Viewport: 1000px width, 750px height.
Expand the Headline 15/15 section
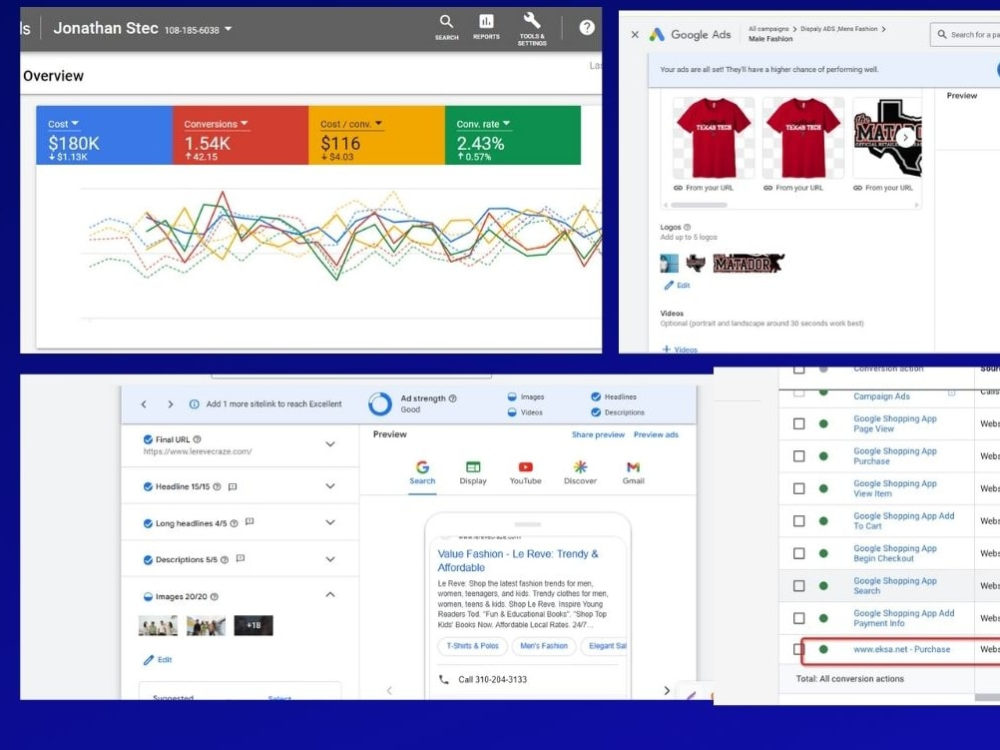click(x=330, y=486)
